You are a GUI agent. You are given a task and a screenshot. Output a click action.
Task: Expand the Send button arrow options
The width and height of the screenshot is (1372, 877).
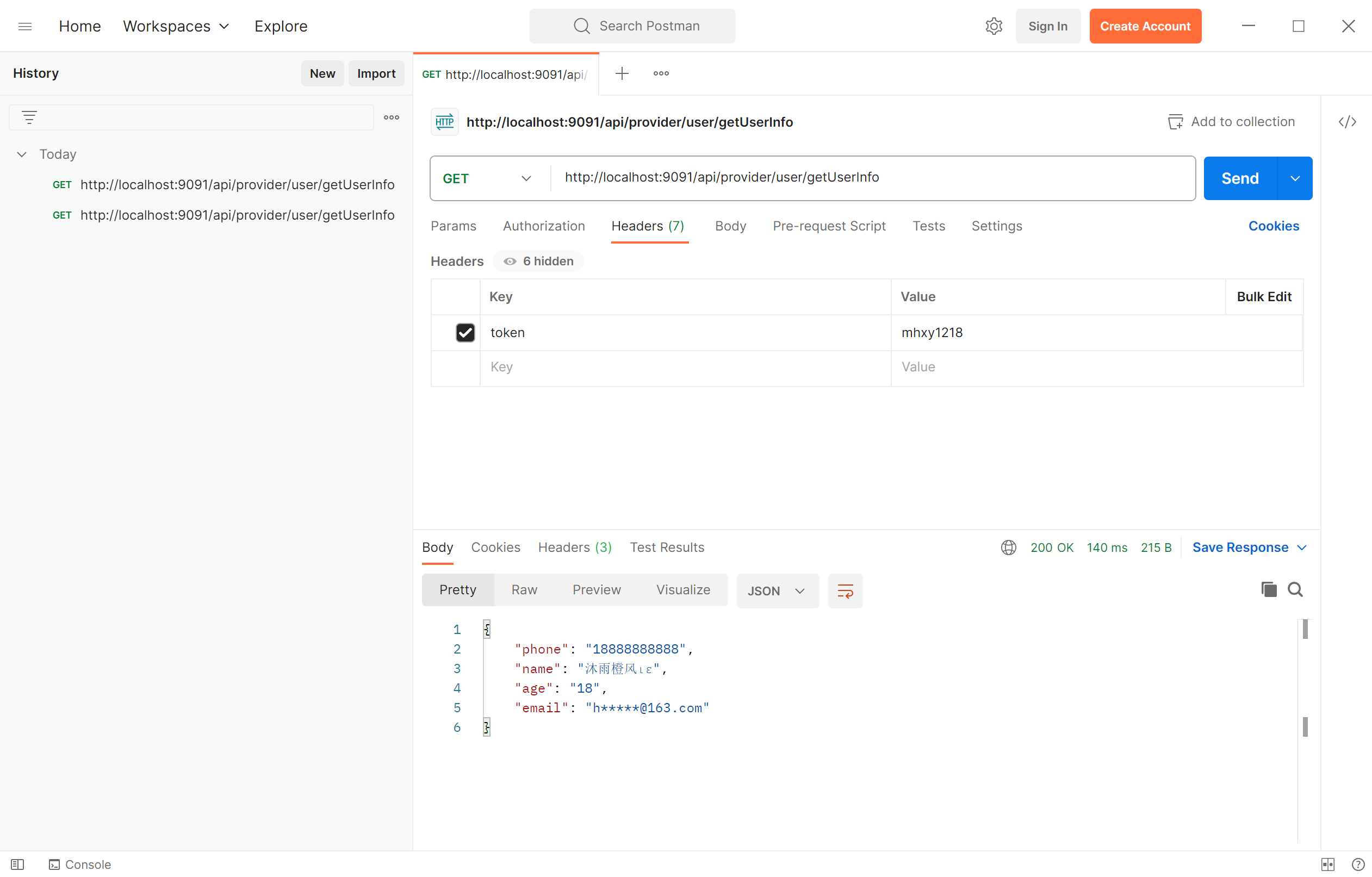[x=1295, y=178]
